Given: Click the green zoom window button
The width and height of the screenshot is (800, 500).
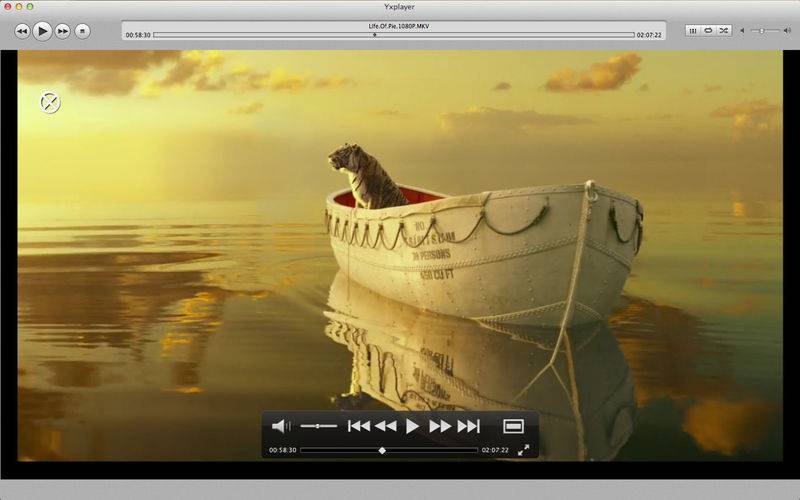Looking at the screenshot, I should click(x=30, y=7).
